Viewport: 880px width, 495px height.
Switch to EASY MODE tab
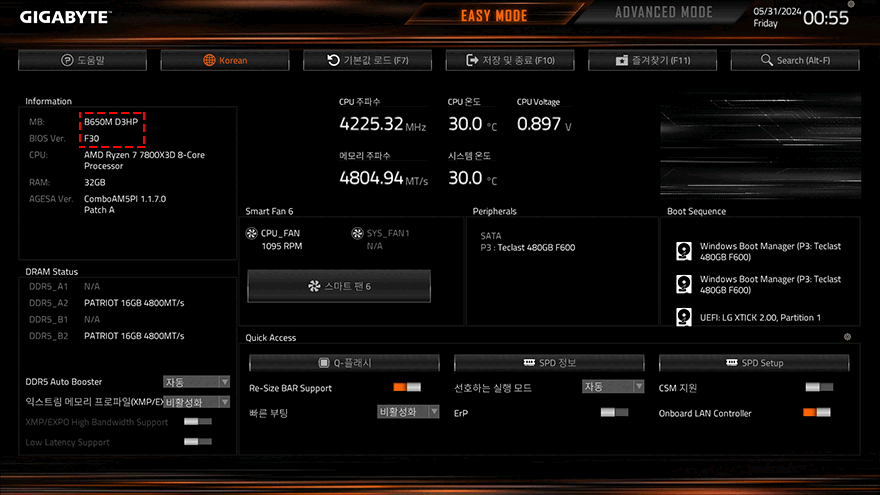click(x=494, y=15)
